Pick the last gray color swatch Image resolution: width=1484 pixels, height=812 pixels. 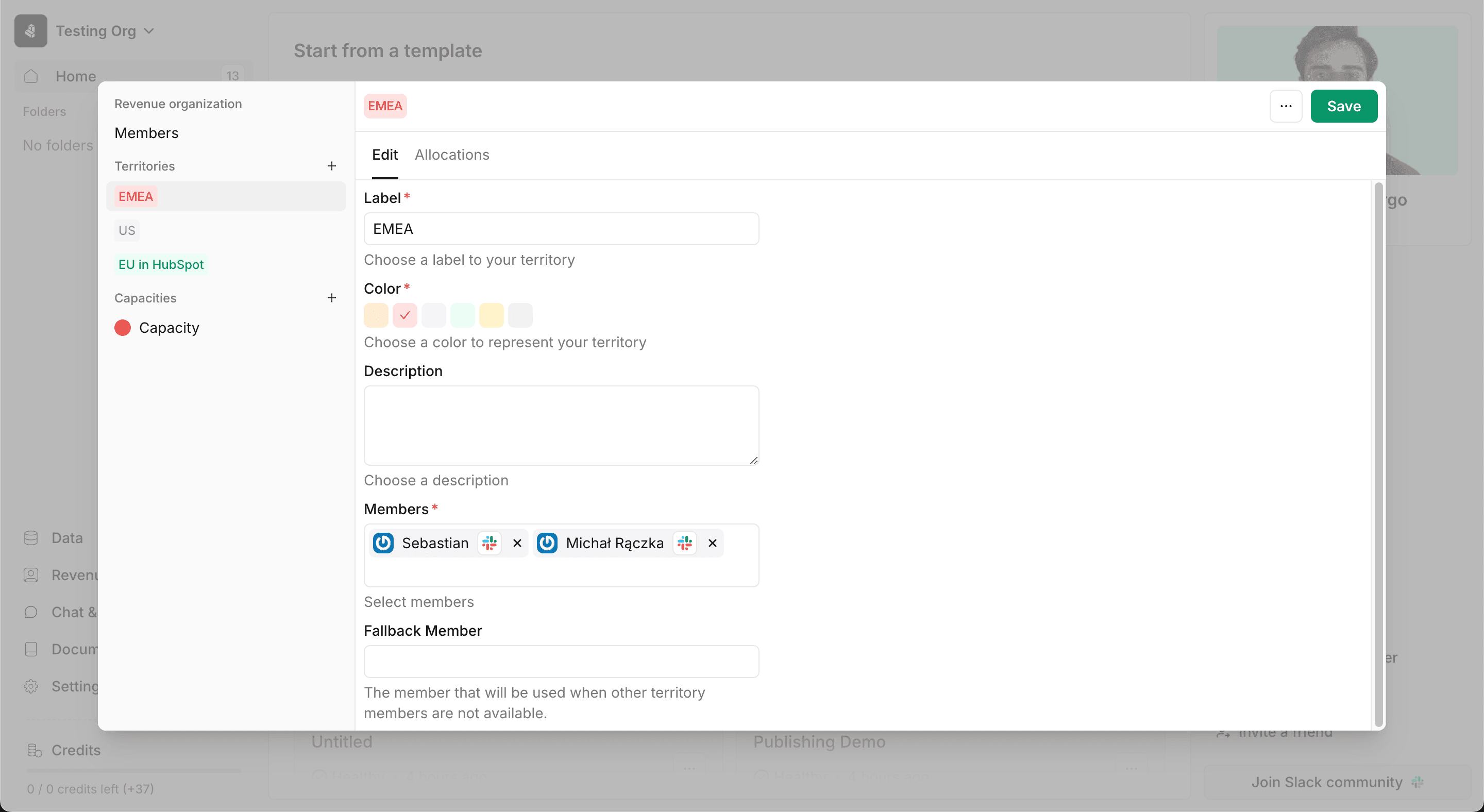coord(519,315)
